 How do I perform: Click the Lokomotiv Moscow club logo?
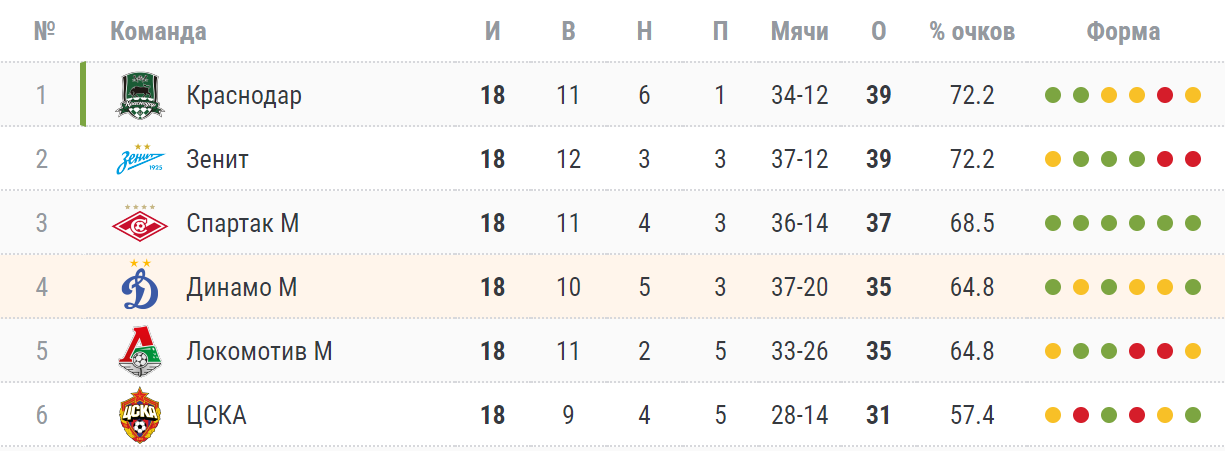pyautogui.click(x=138, y=351)
